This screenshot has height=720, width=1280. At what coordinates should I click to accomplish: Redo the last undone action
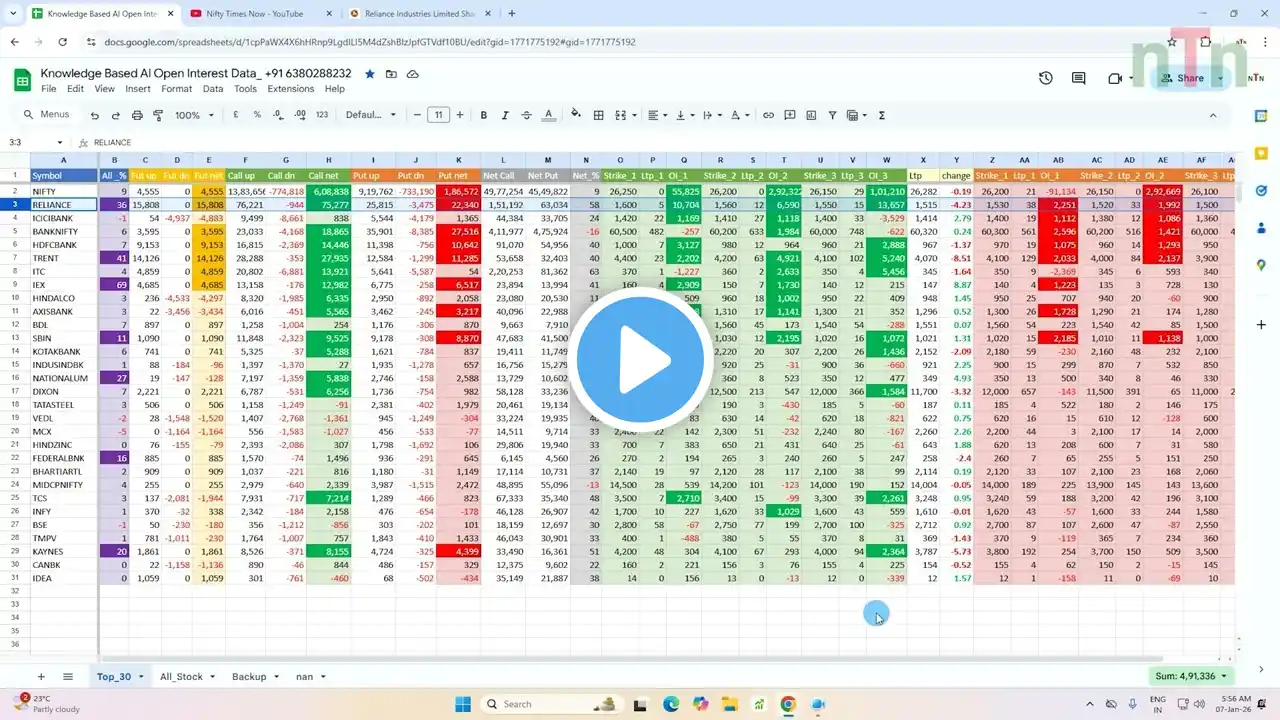tap(116, 115)
